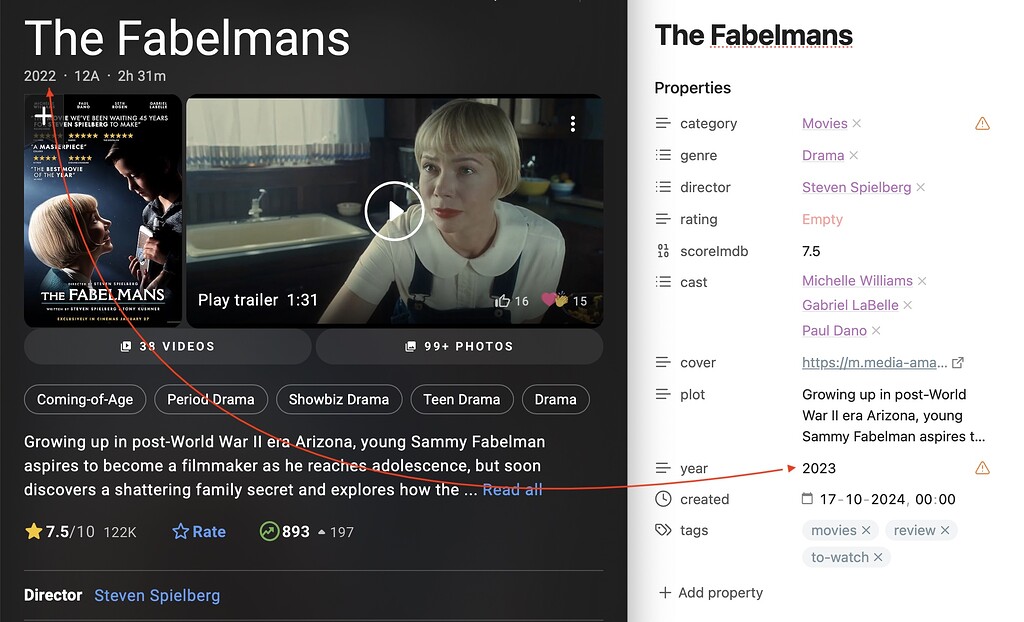Expand the plot summary via Read all
This screenshot has height=622, width=1024.
(513, 489)
